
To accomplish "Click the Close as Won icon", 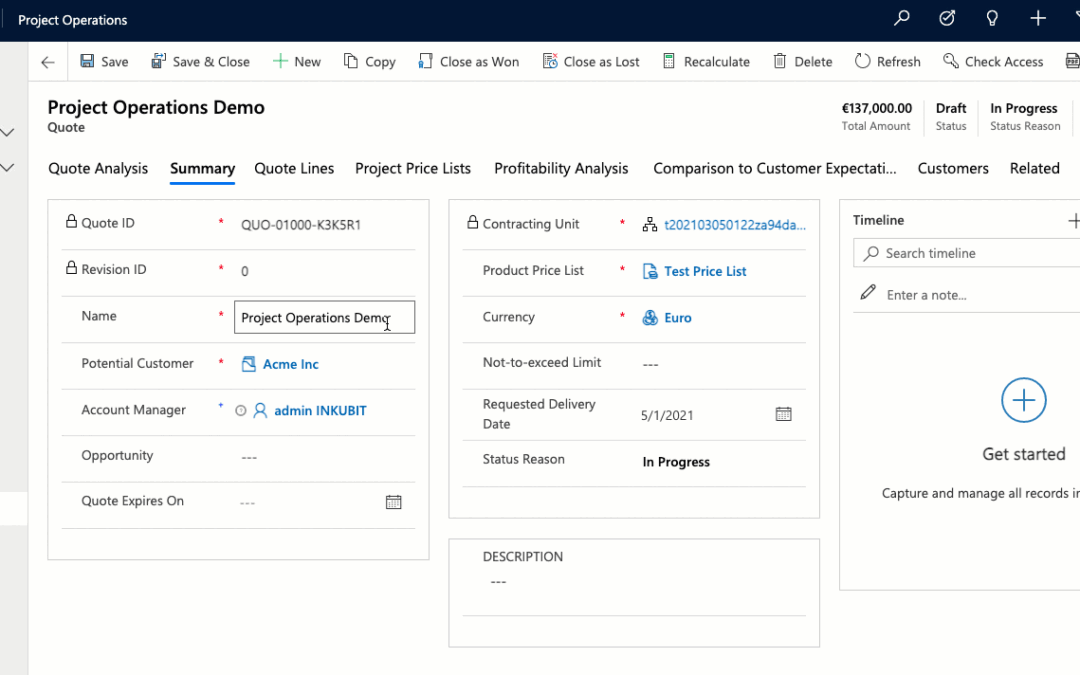I will (425, 61).
